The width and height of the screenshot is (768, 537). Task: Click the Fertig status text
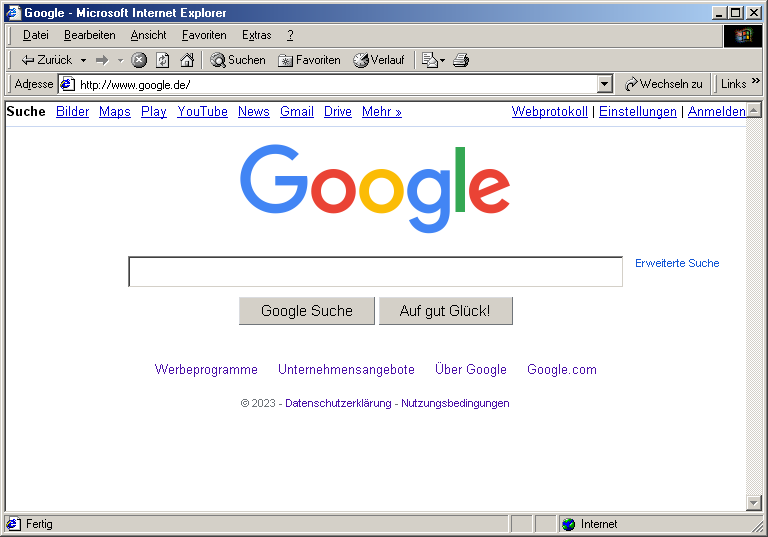[x=39, y=524]
